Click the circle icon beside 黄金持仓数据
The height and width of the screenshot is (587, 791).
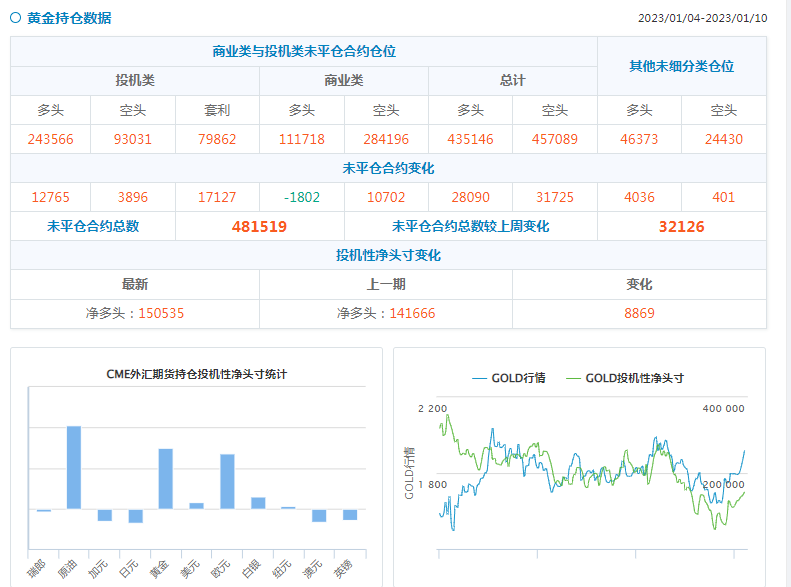click(15, 18)
